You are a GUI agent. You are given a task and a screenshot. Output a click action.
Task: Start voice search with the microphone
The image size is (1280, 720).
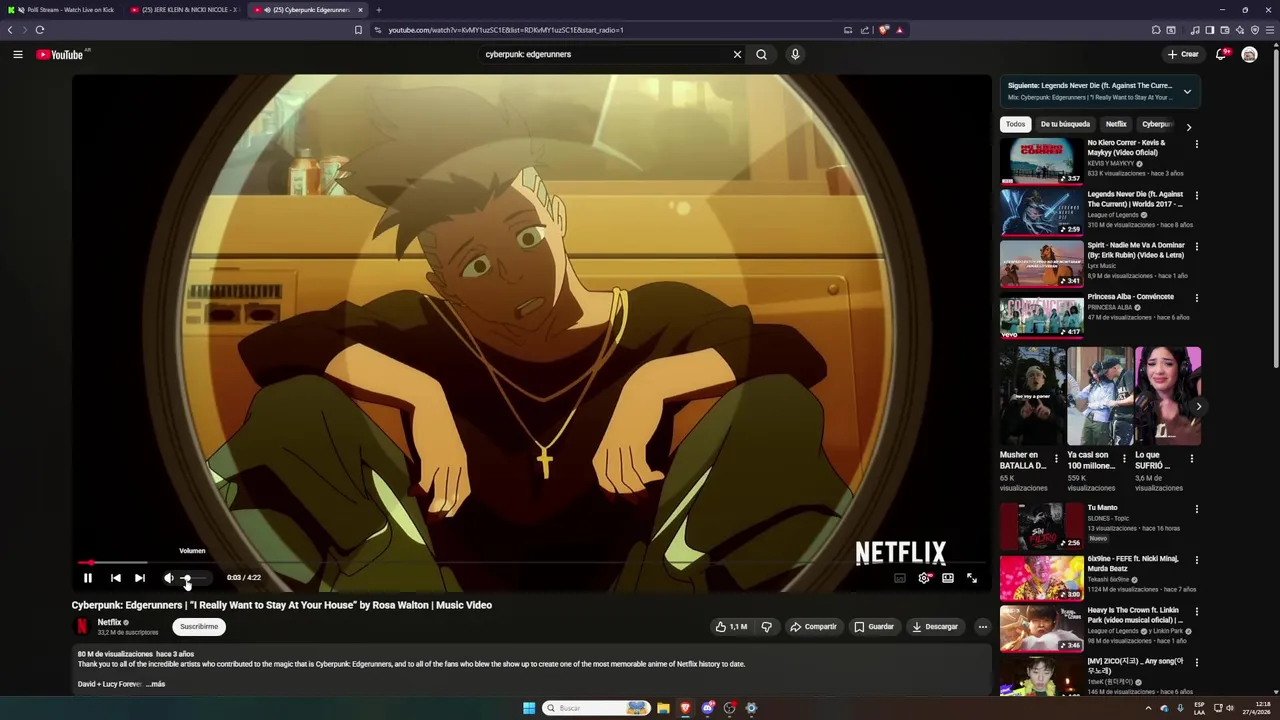click(795, 54)
